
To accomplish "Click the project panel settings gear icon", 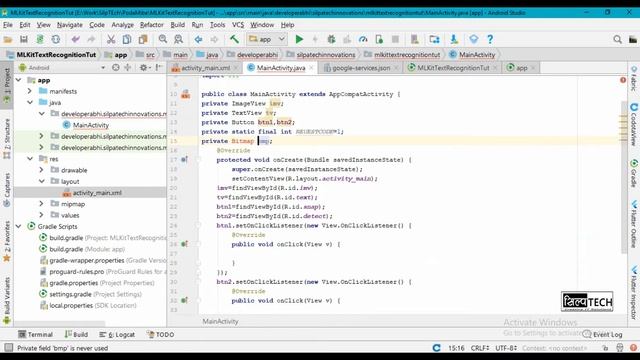I will (143, 68).
